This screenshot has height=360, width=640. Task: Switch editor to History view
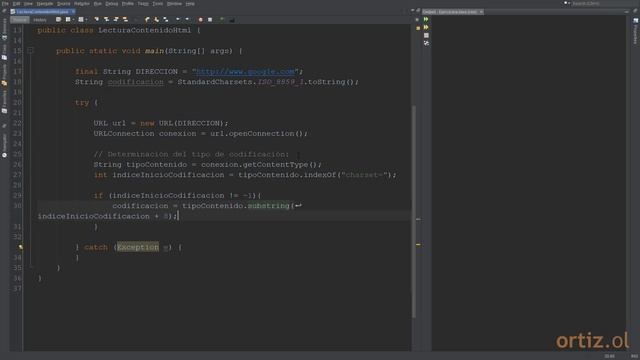tap(40, 20)
